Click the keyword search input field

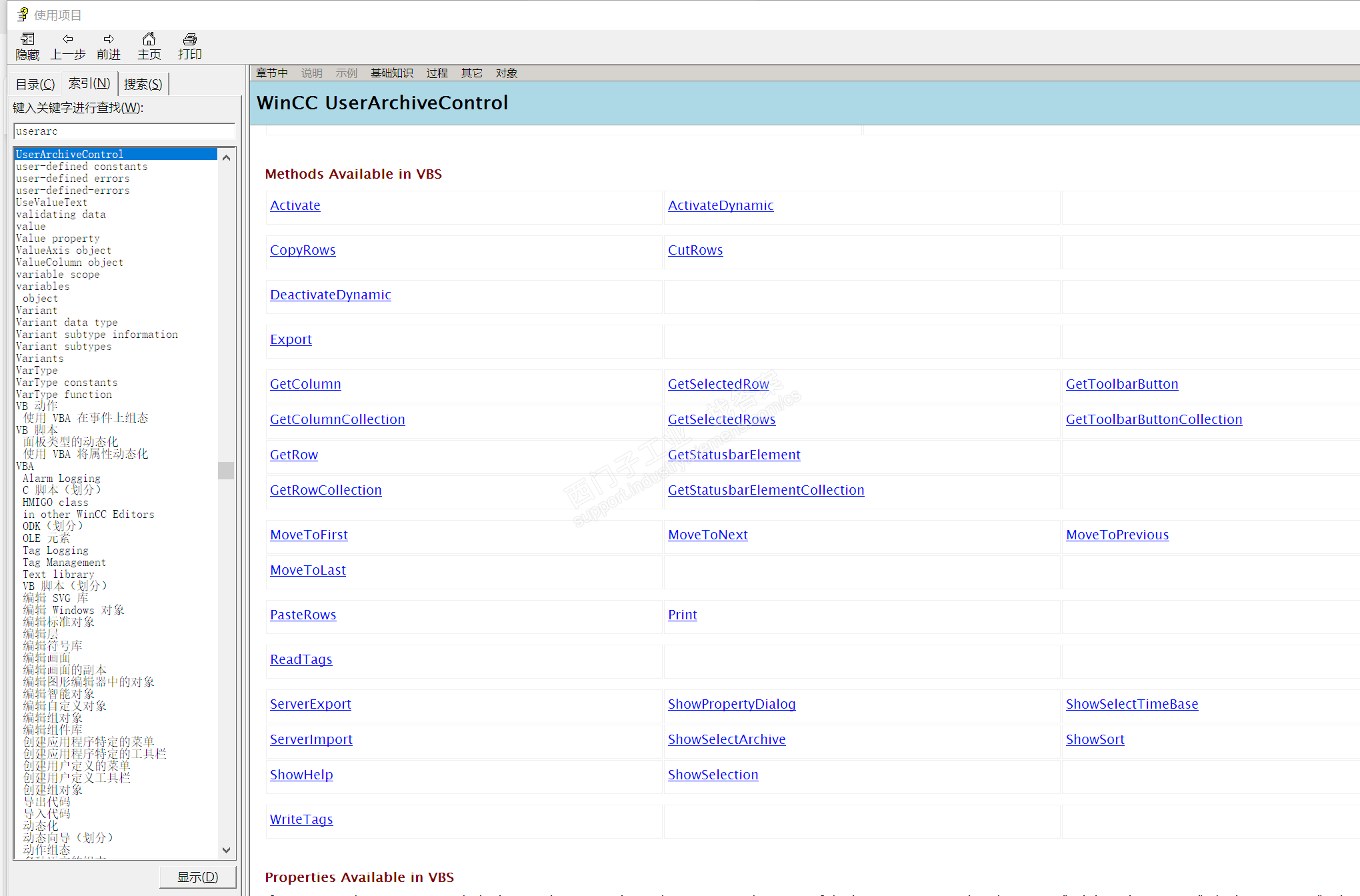tap(124, 131)
